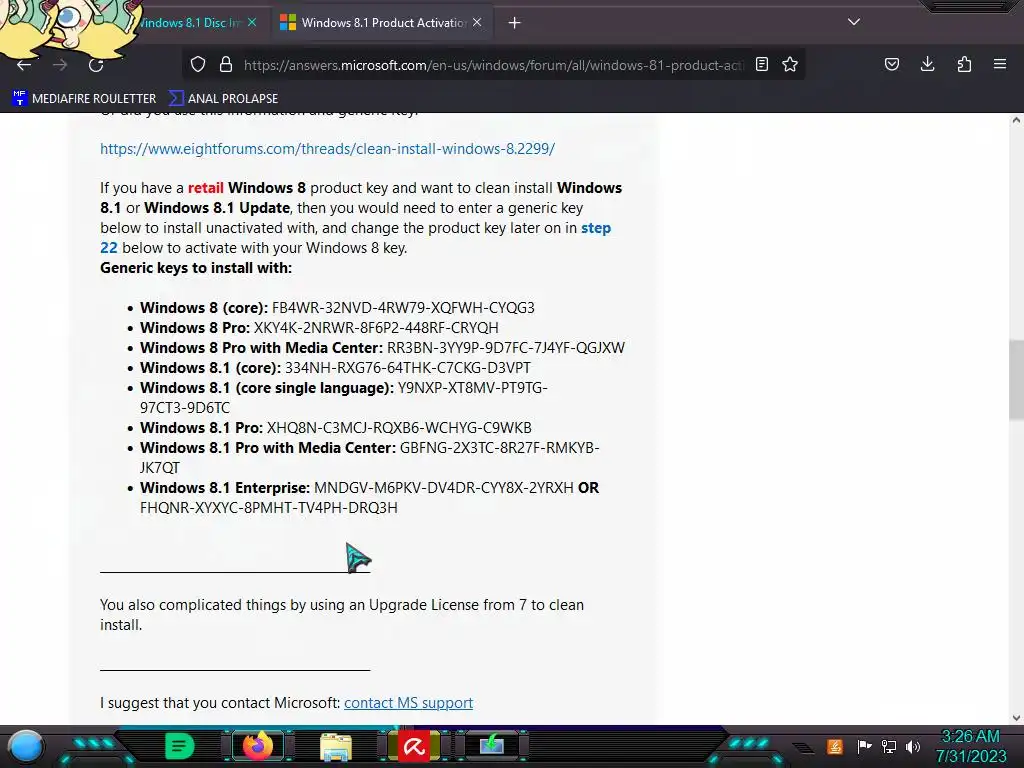This screenshot has height=768, width=1024.
Task: Open the installer download taskbar icon
Action: 492,746
